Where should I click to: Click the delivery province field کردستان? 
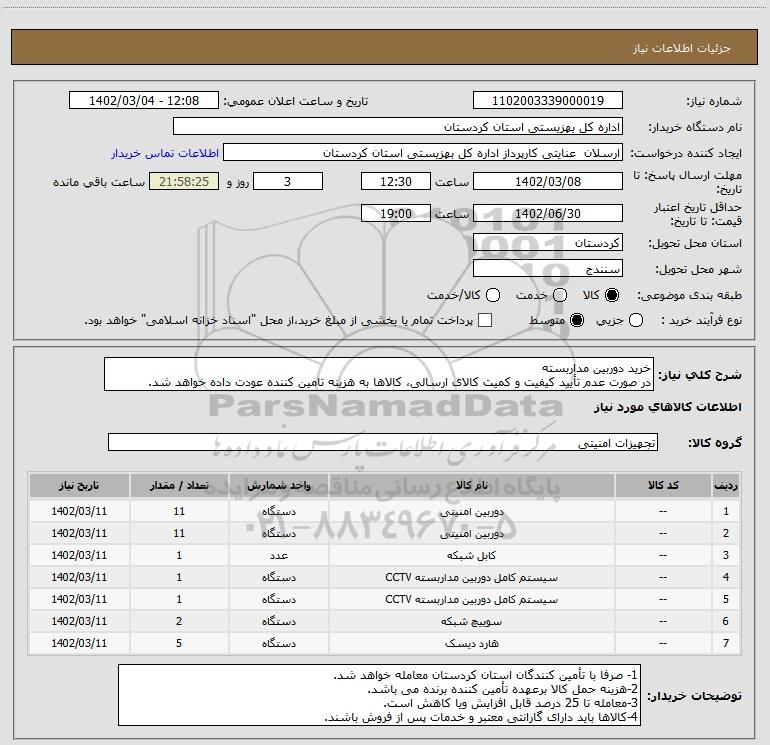548,243
